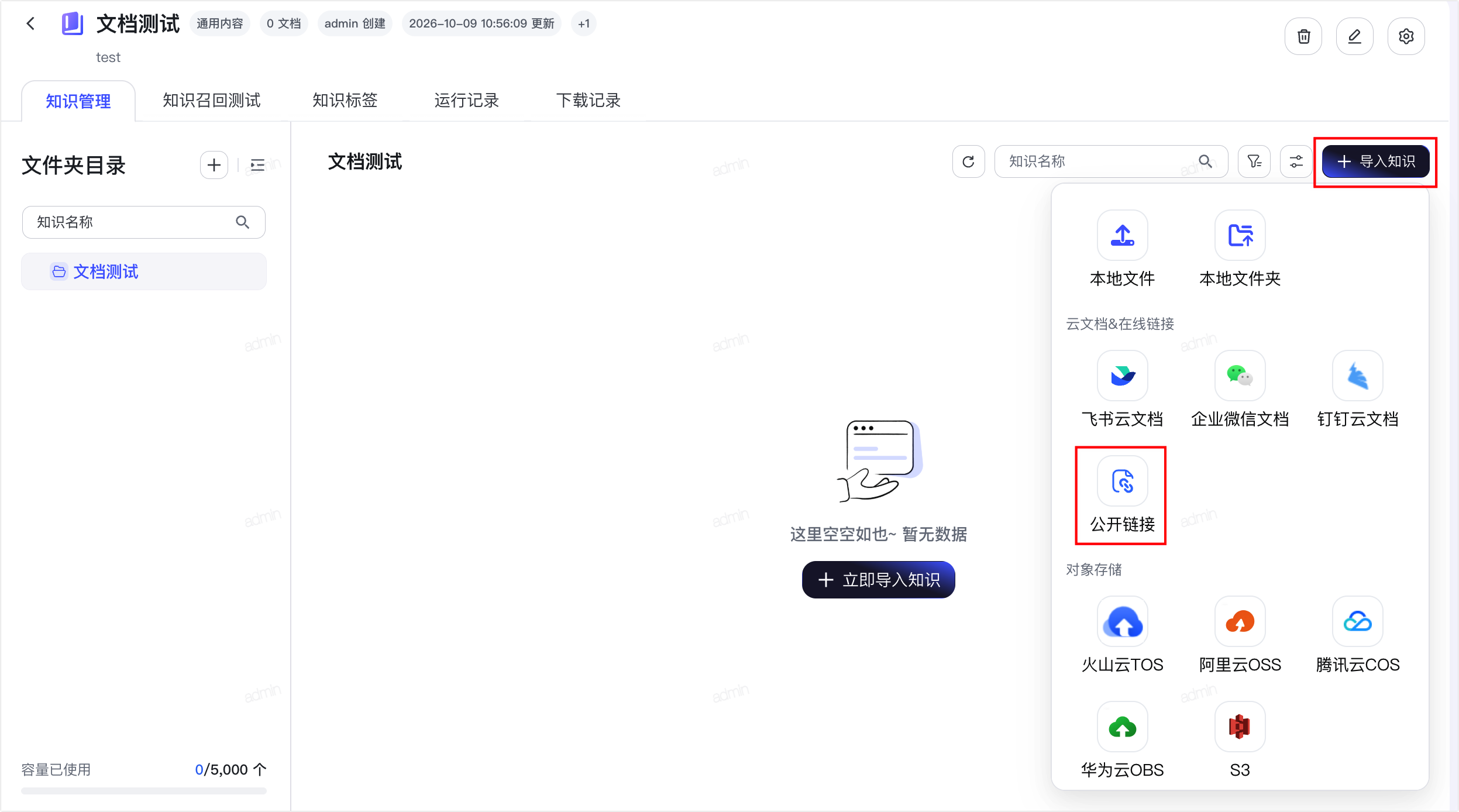Image resolution: width=1459 pixels, height=812 pixels.
Task: Add a new folder with plus icon
Action: [x=214, y=165]
